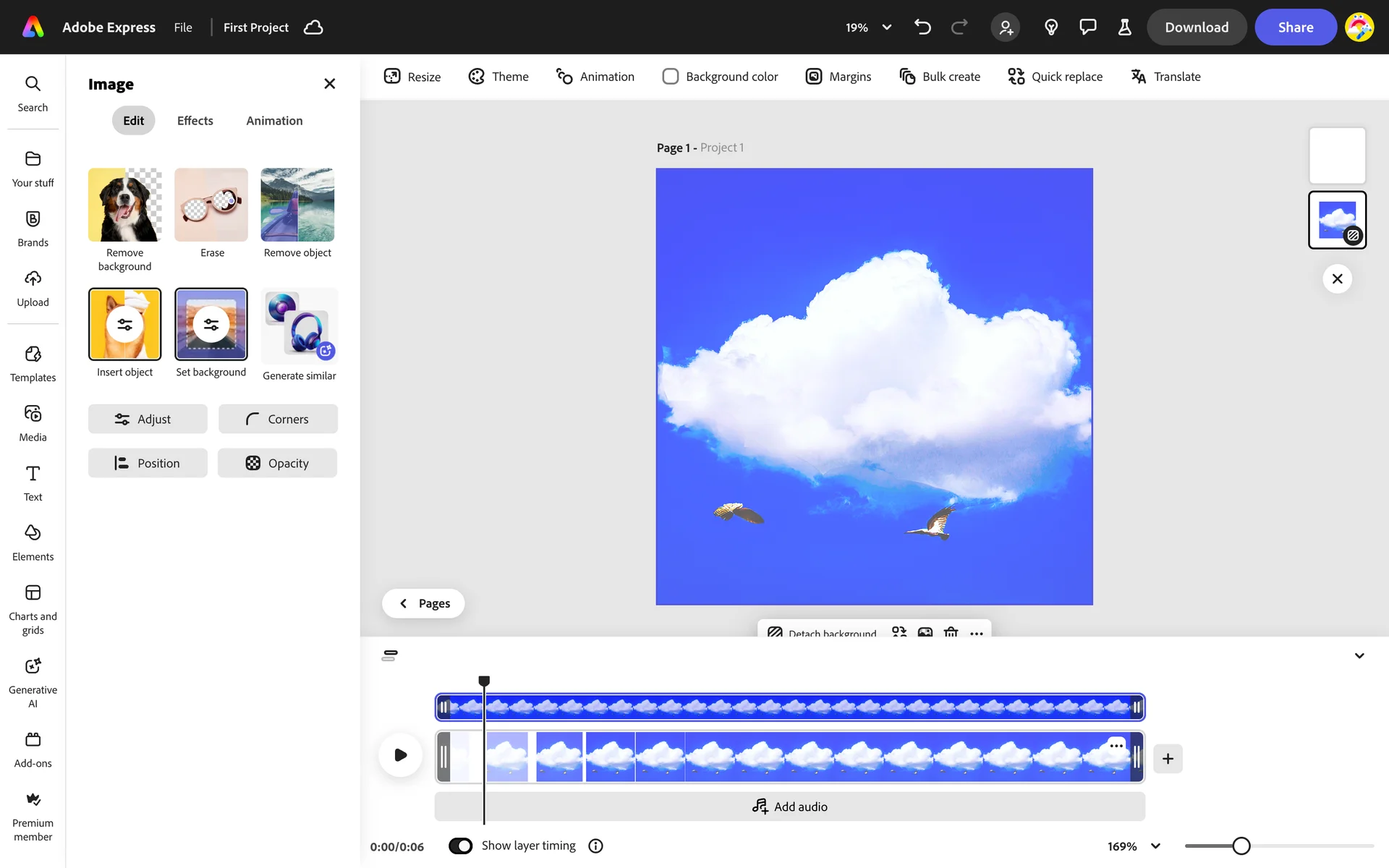1389x868 pixels.
Task: Click the Add audio button
Action: tap(789, 807)
